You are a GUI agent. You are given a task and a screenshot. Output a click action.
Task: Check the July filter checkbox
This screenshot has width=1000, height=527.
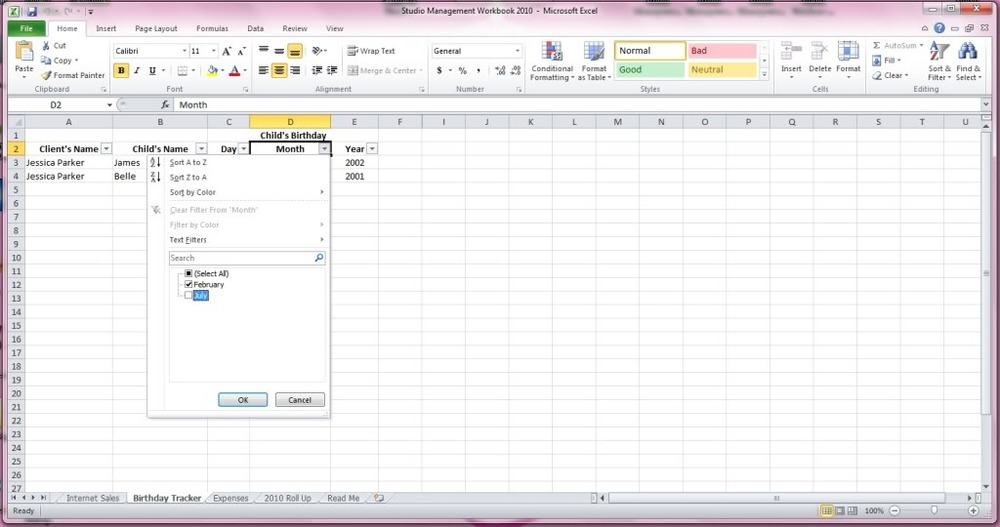point(188,296)
